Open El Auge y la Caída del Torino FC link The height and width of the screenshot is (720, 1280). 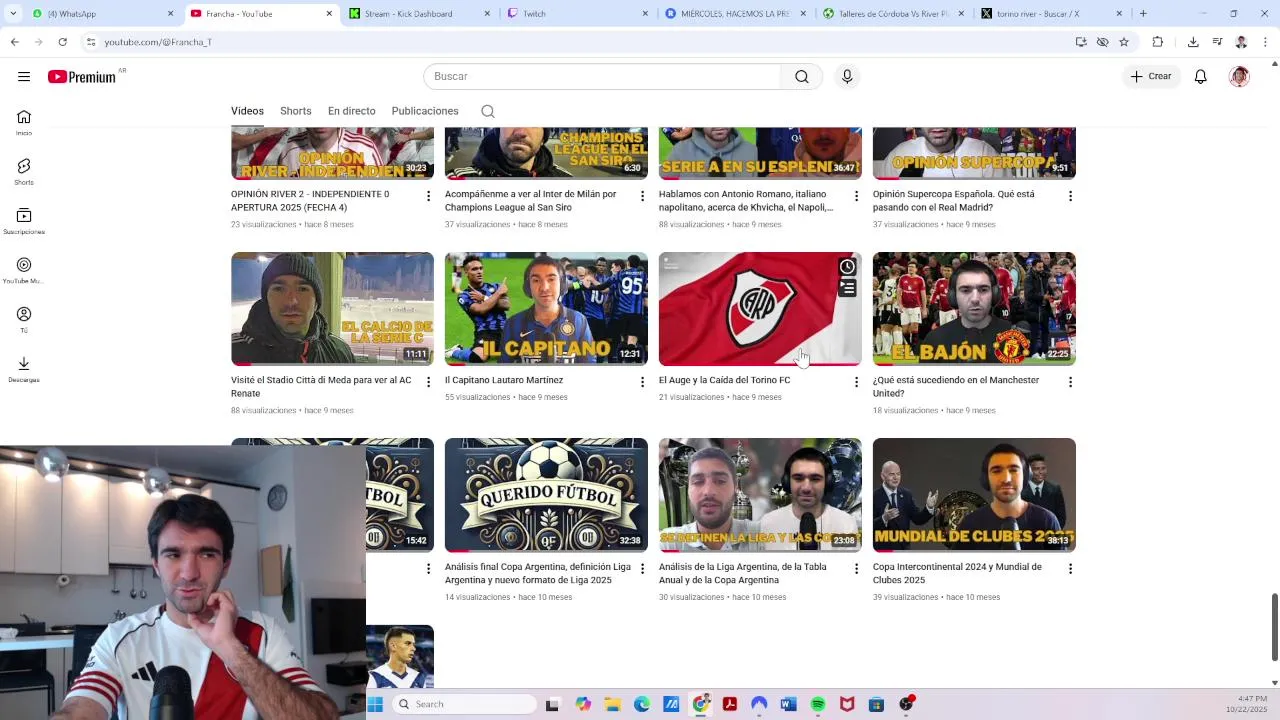tap(724, 380)
